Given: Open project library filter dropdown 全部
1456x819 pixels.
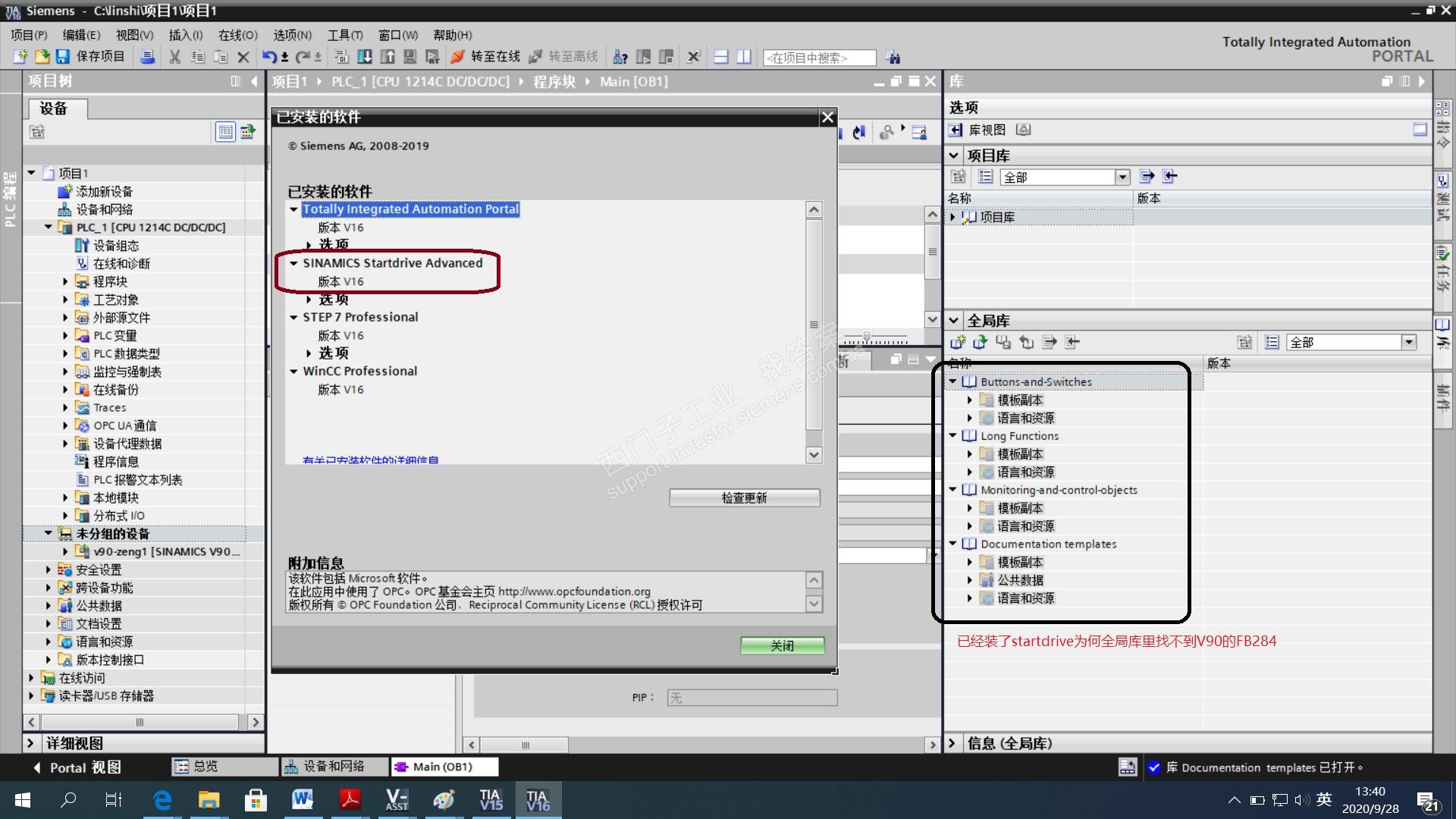Looking at the screenshot, I should 1122,177.
